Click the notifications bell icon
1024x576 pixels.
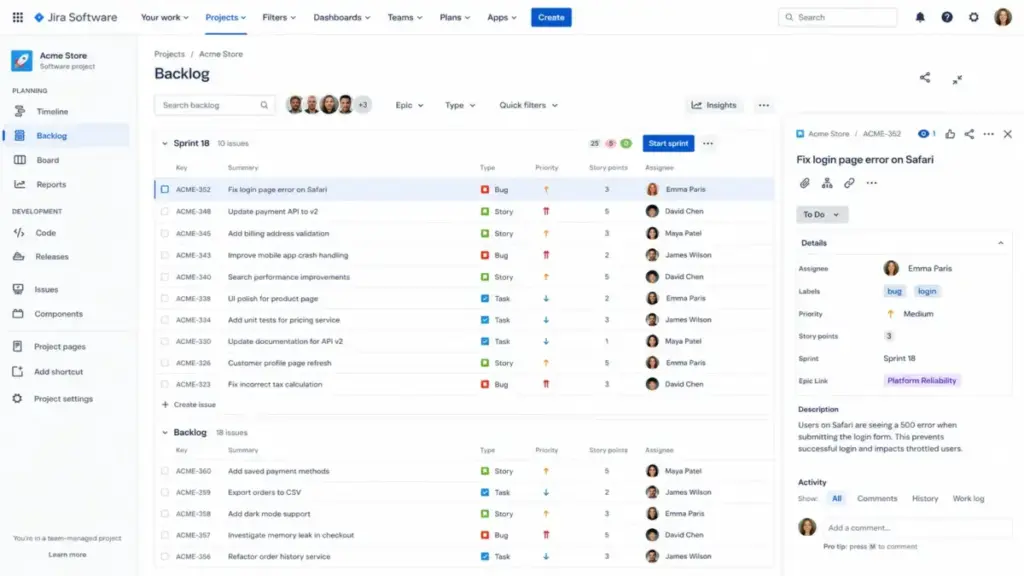click(920, 18)
